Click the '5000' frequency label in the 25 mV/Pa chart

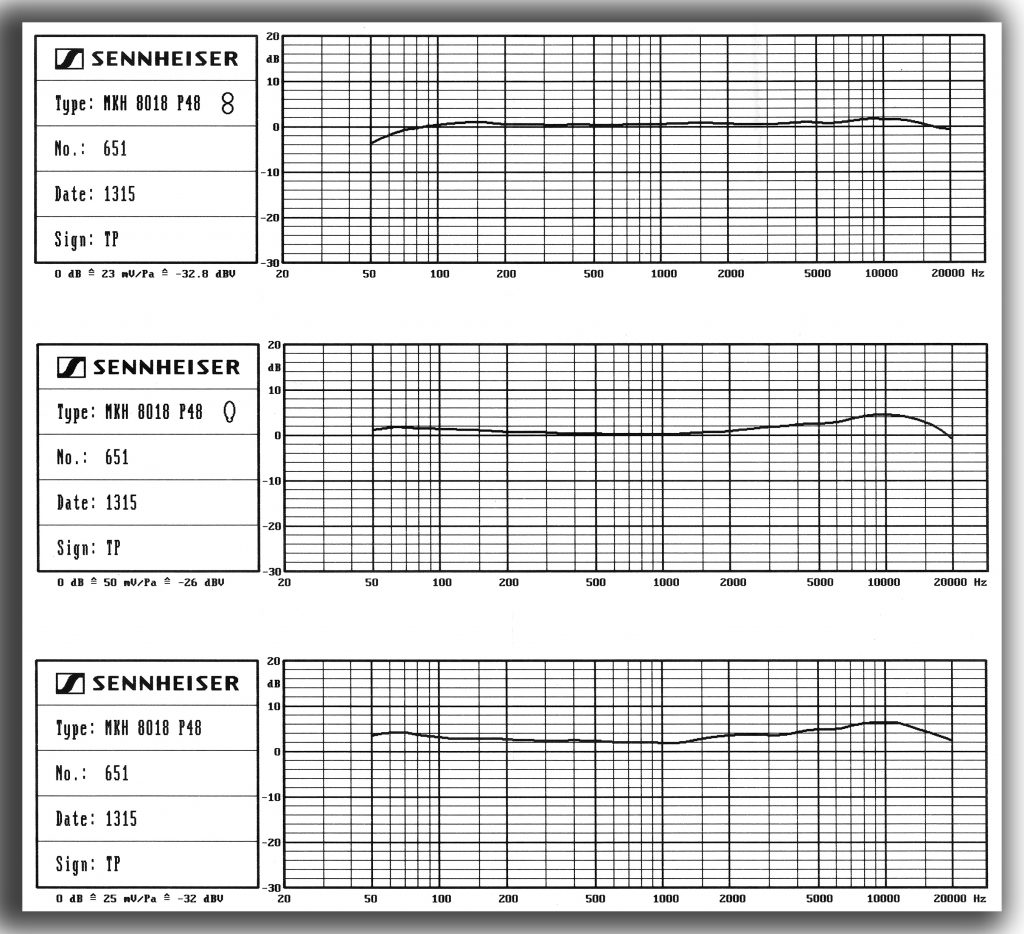(x=819, y=898)
